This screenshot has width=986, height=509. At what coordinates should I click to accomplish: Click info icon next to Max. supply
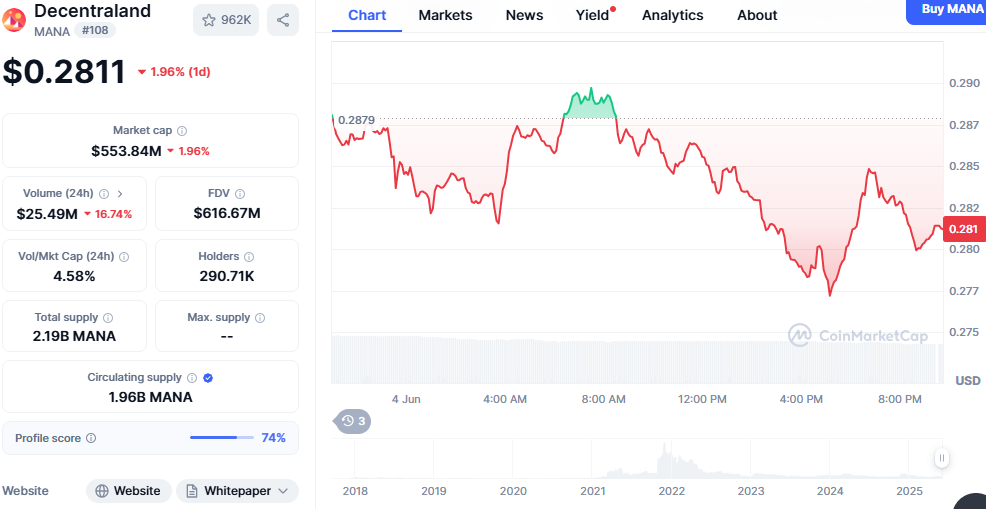pos(260,318)
